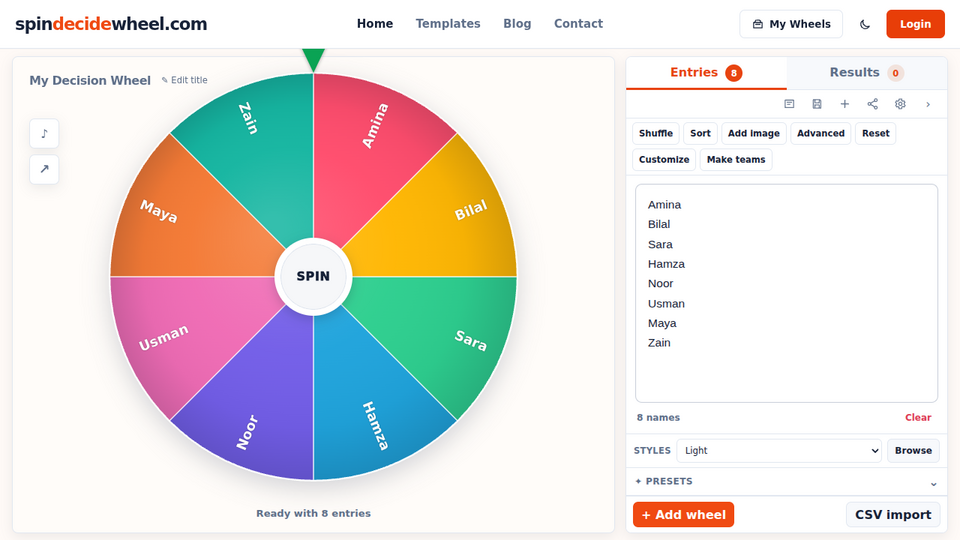Open the Styles dropdown set to Light
This screenshot has width=960, height=540.
[779, 451]
